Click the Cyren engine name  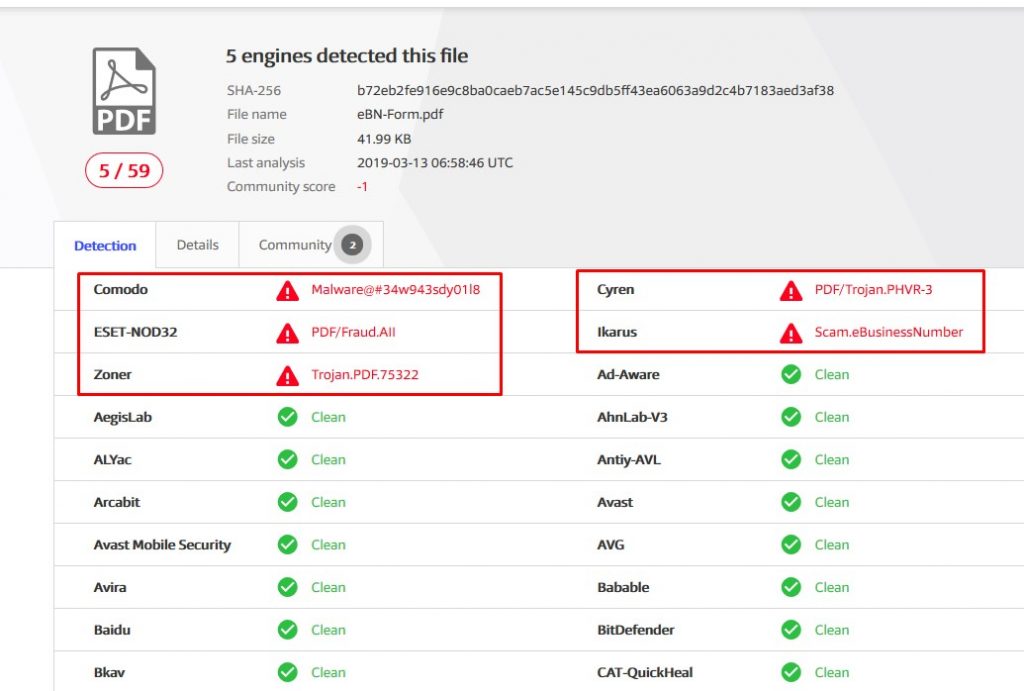click(615, 289)
